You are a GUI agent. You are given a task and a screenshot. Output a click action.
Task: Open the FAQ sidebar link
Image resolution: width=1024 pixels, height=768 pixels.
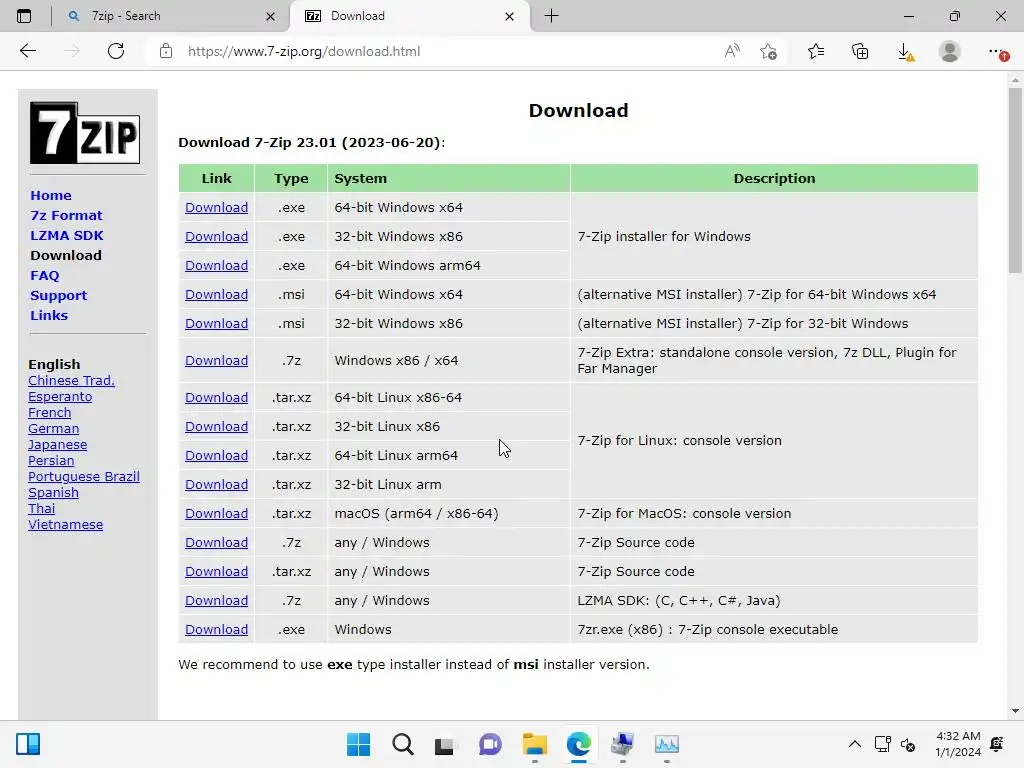pyautogui.click(x=44, y=276)
